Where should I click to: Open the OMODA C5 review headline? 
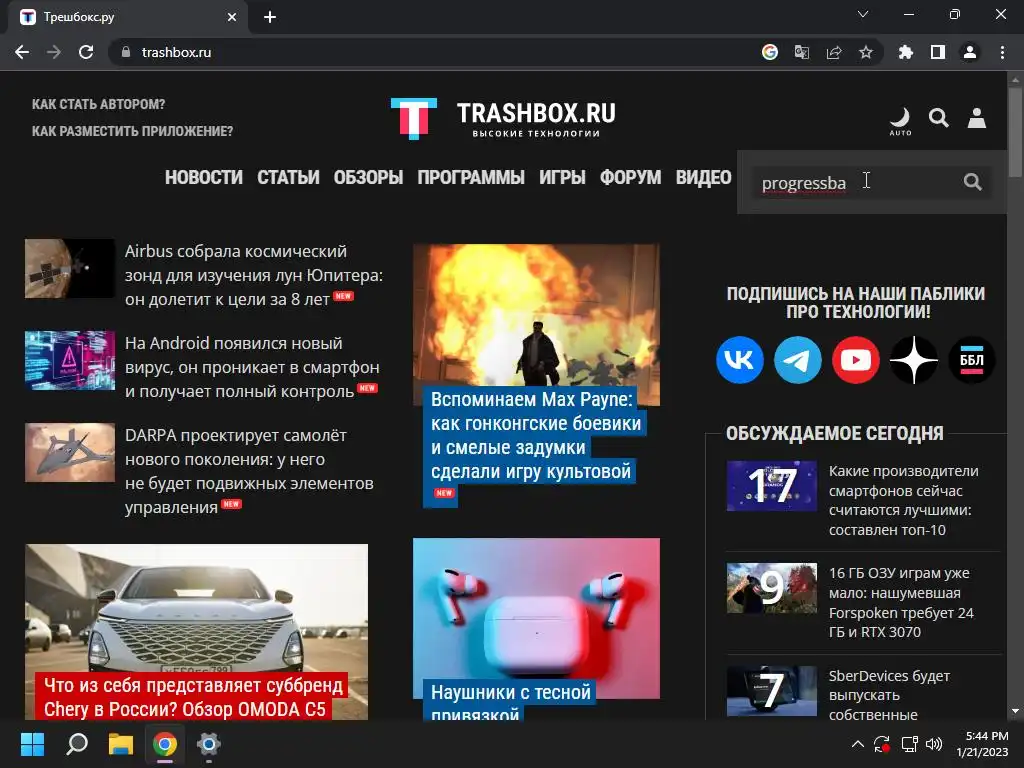tap(193, 697)
